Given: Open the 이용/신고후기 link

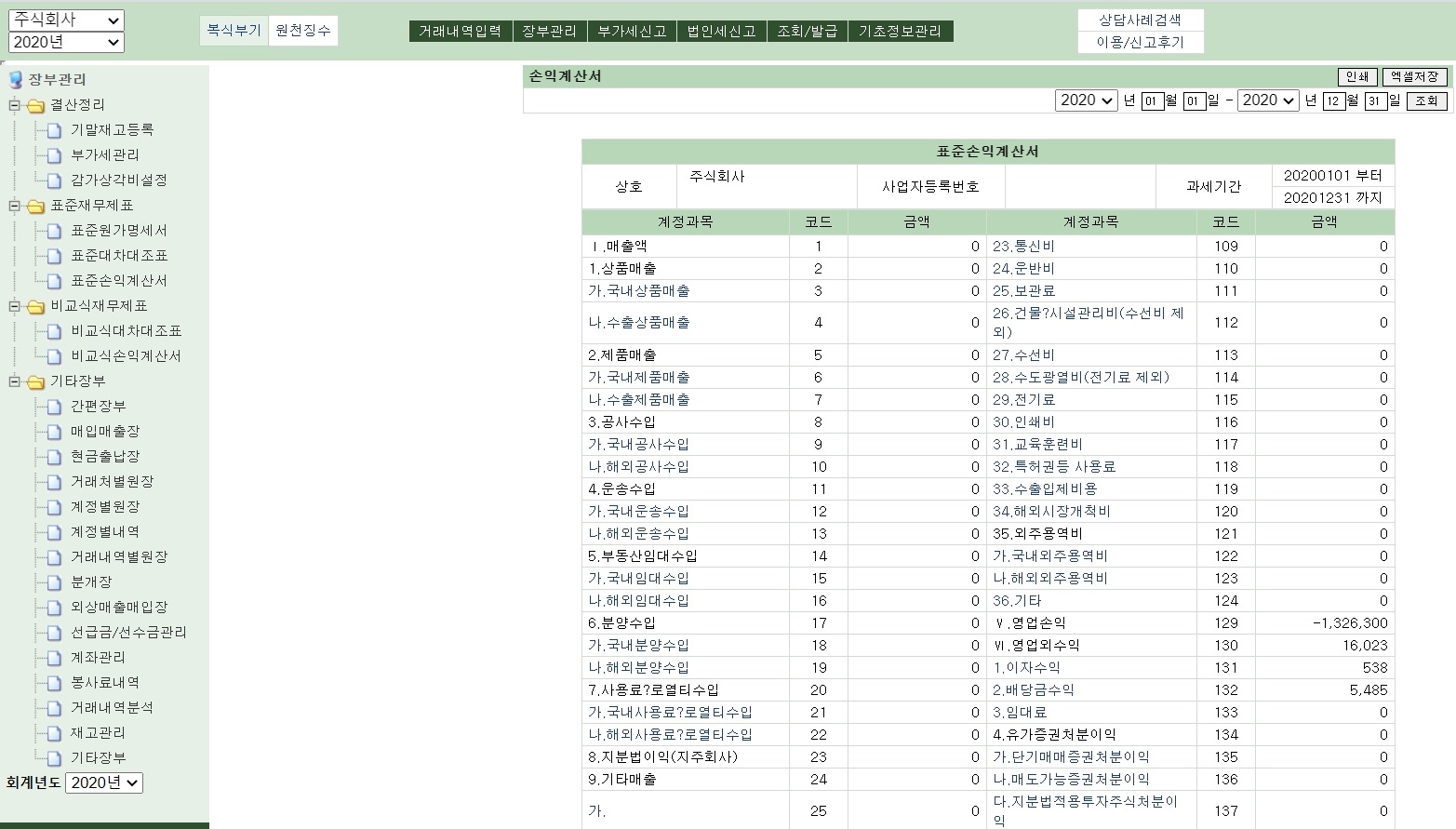Looking at the screenshot, I should pos(1140,42).
